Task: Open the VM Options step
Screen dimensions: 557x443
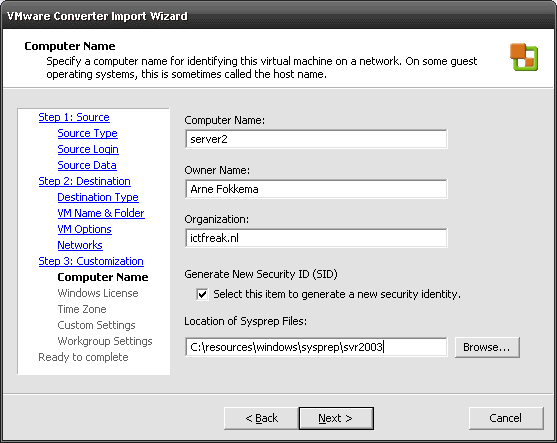Action: tap(85, 229)
